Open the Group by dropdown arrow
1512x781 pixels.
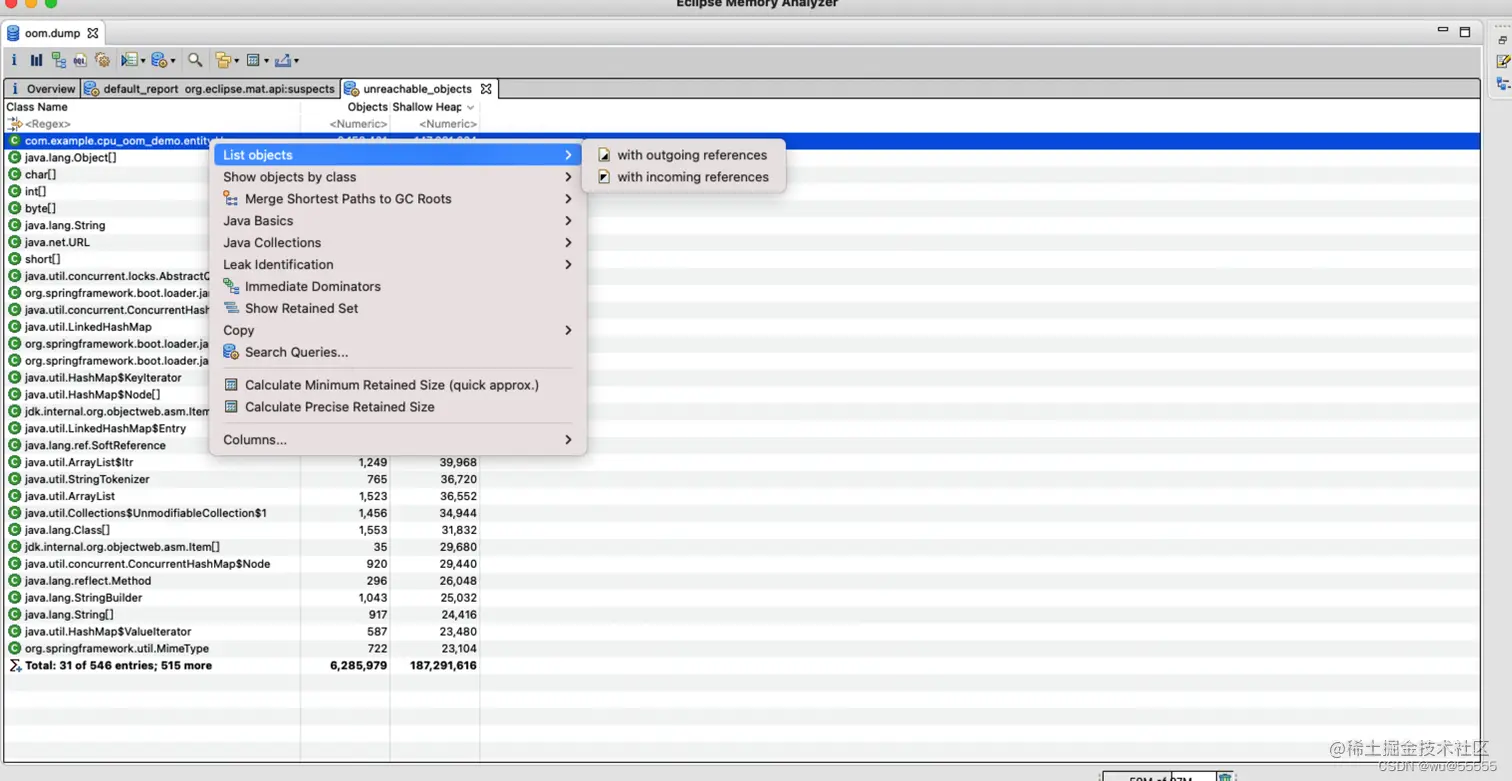236,61
